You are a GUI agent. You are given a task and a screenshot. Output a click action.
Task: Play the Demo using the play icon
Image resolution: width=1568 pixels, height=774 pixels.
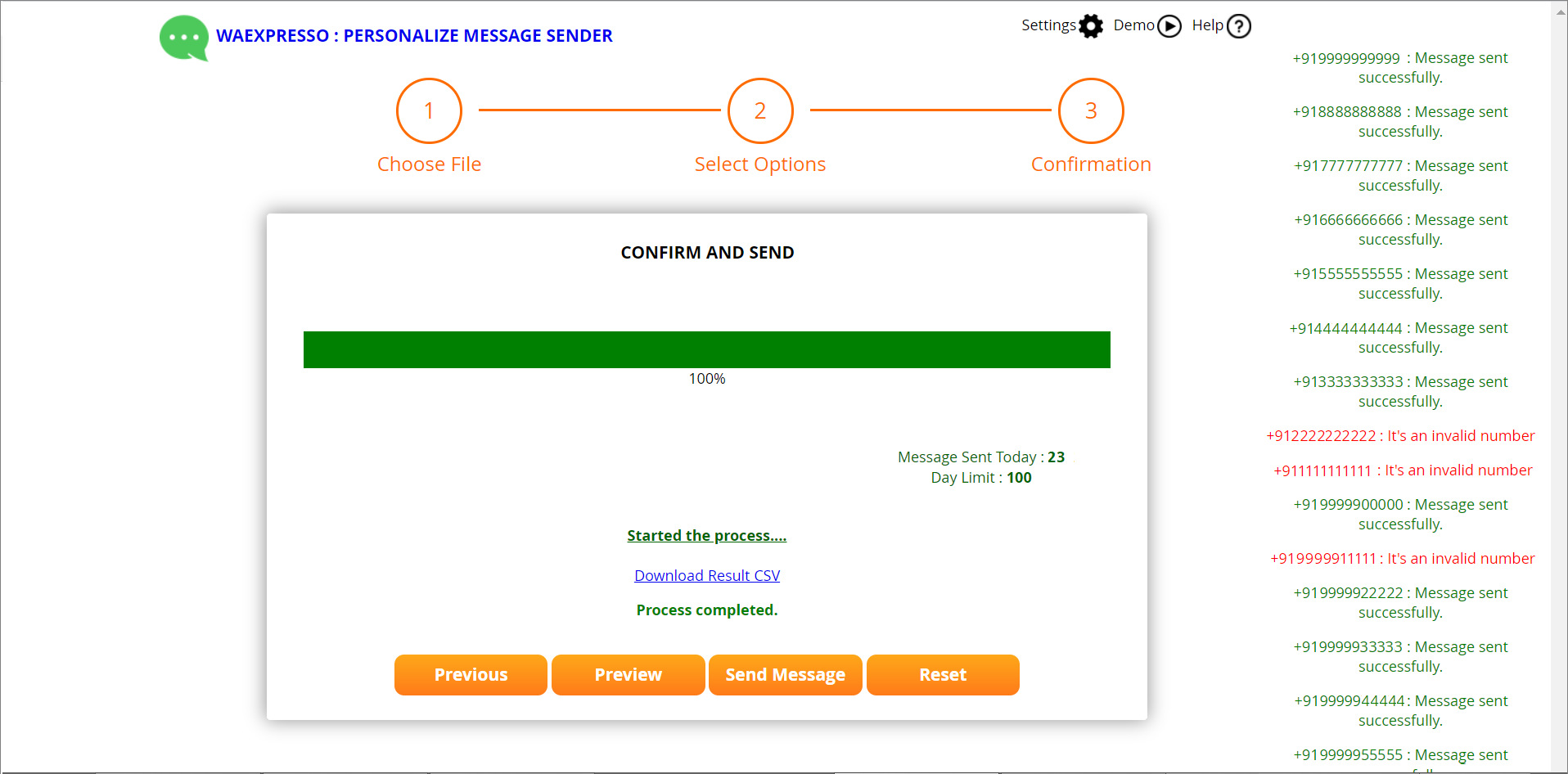(x=1169, y=26)
